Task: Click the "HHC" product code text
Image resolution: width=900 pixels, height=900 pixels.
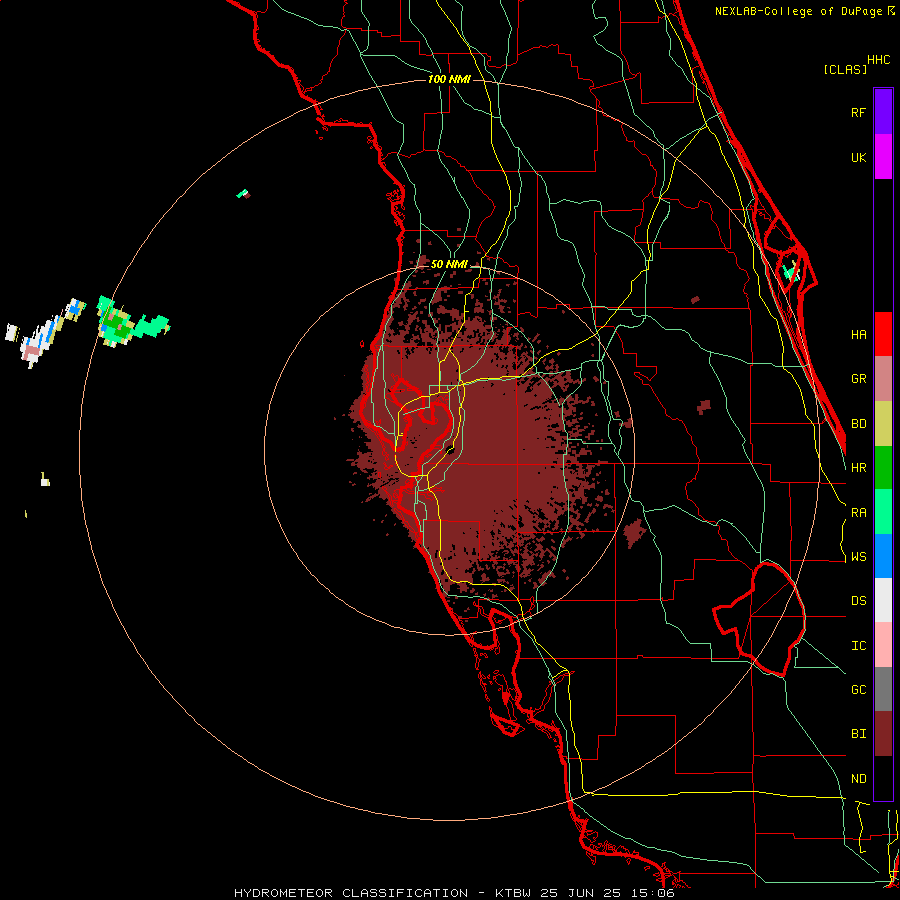Action: (879, 60)
